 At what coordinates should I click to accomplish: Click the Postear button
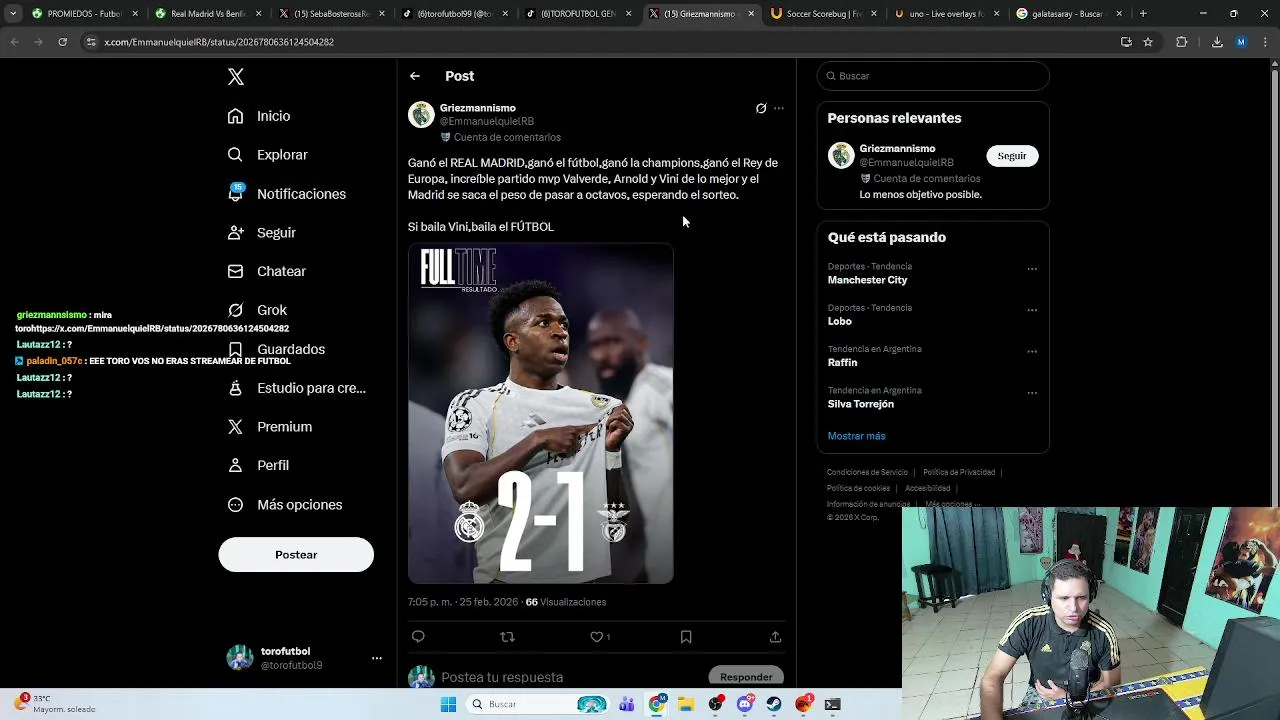pyautogui.click(x=296, y=555)
